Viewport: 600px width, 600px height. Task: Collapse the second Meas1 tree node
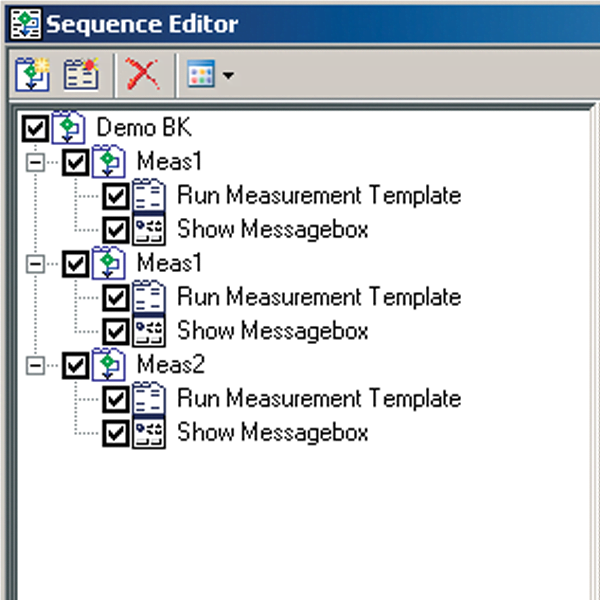[x=38, y=264]
